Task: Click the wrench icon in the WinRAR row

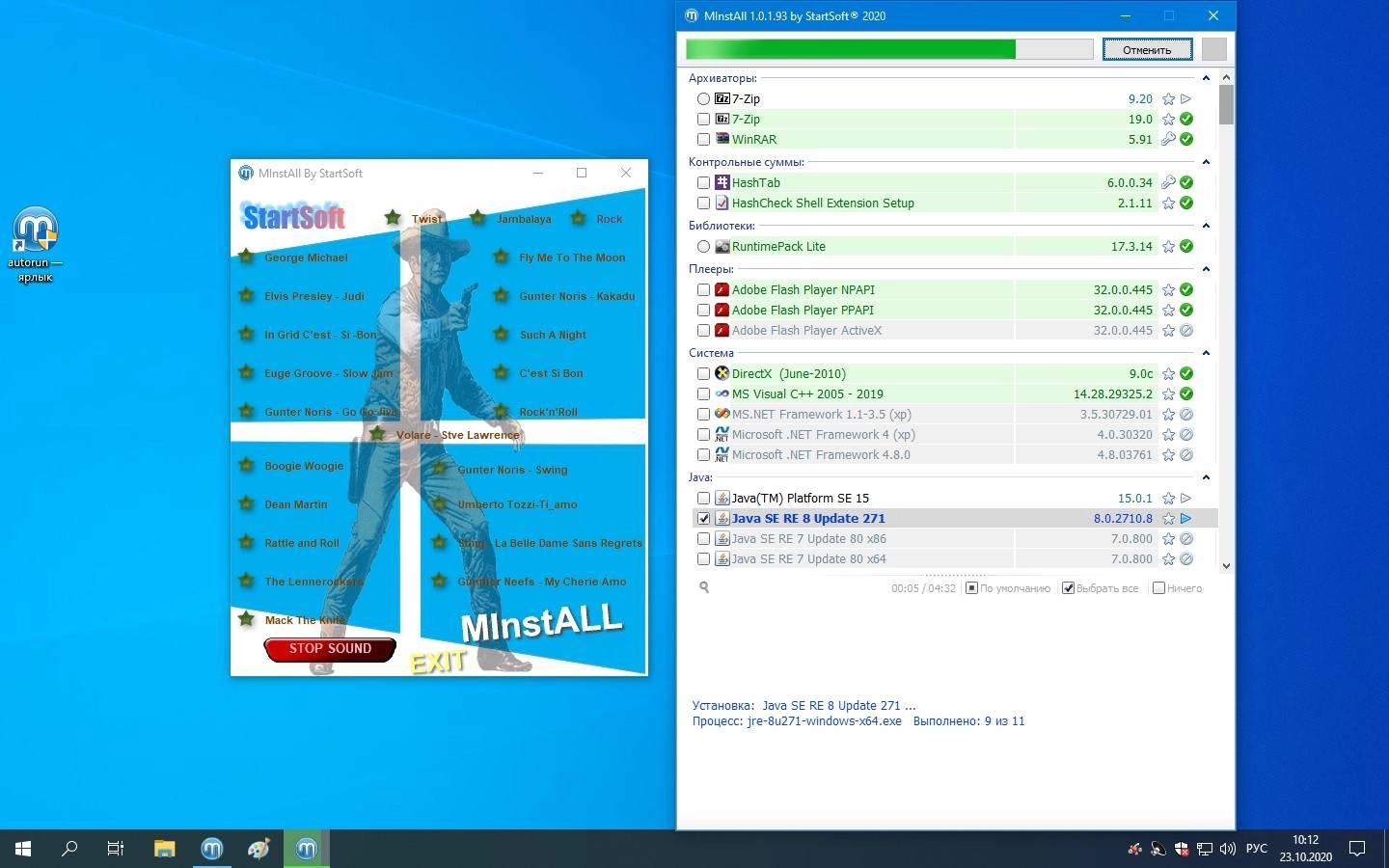Action: pos(1168,139)
